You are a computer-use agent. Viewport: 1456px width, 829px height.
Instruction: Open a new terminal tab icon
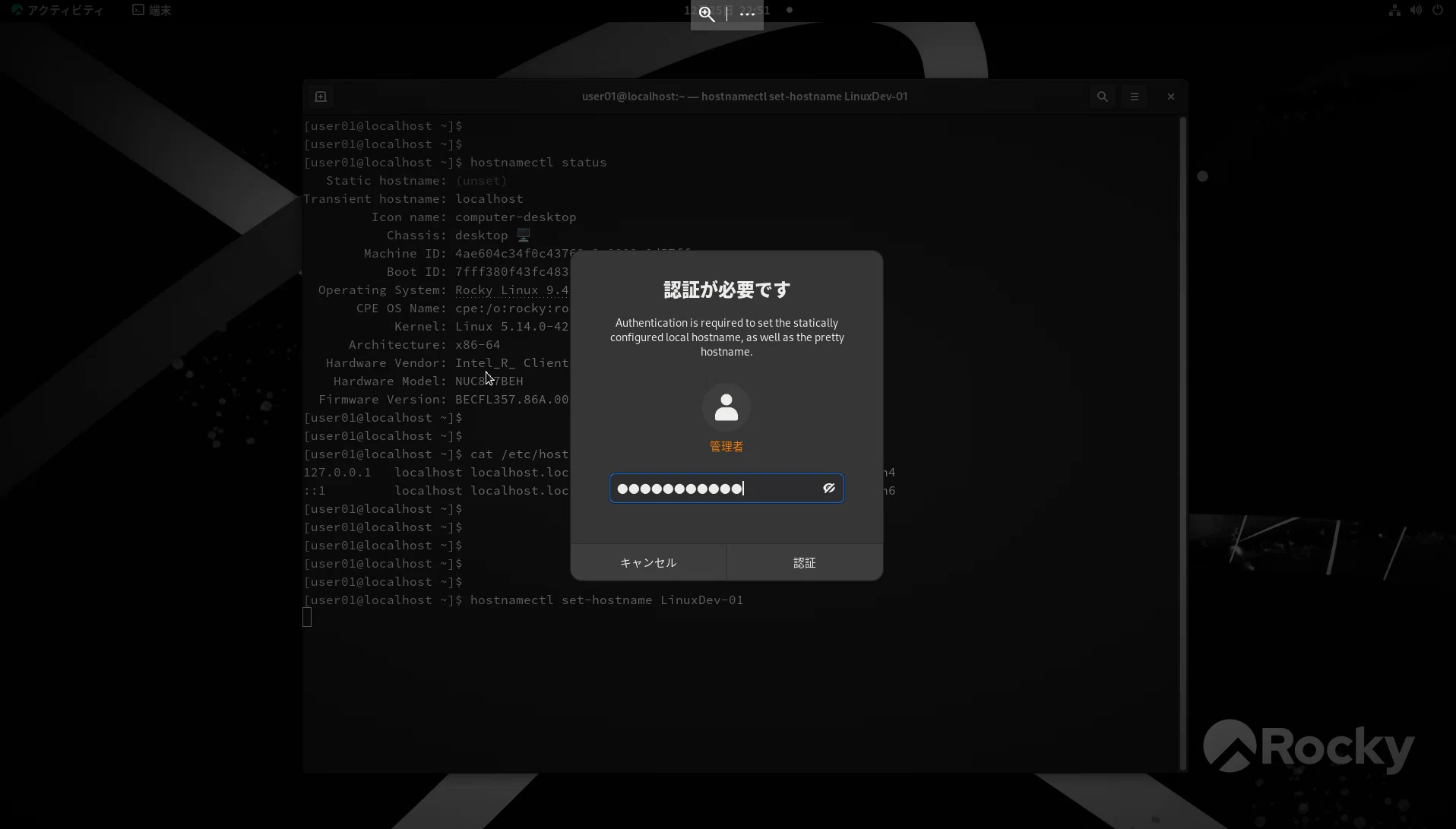click(321, 97)
